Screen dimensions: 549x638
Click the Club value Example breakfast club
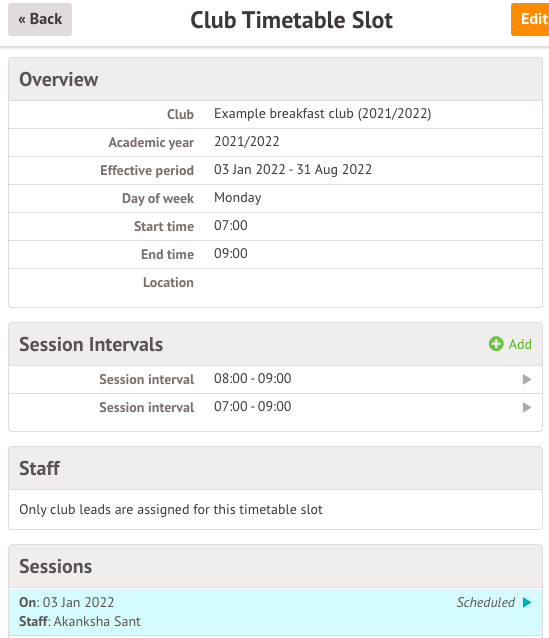[x=322, y=114]
